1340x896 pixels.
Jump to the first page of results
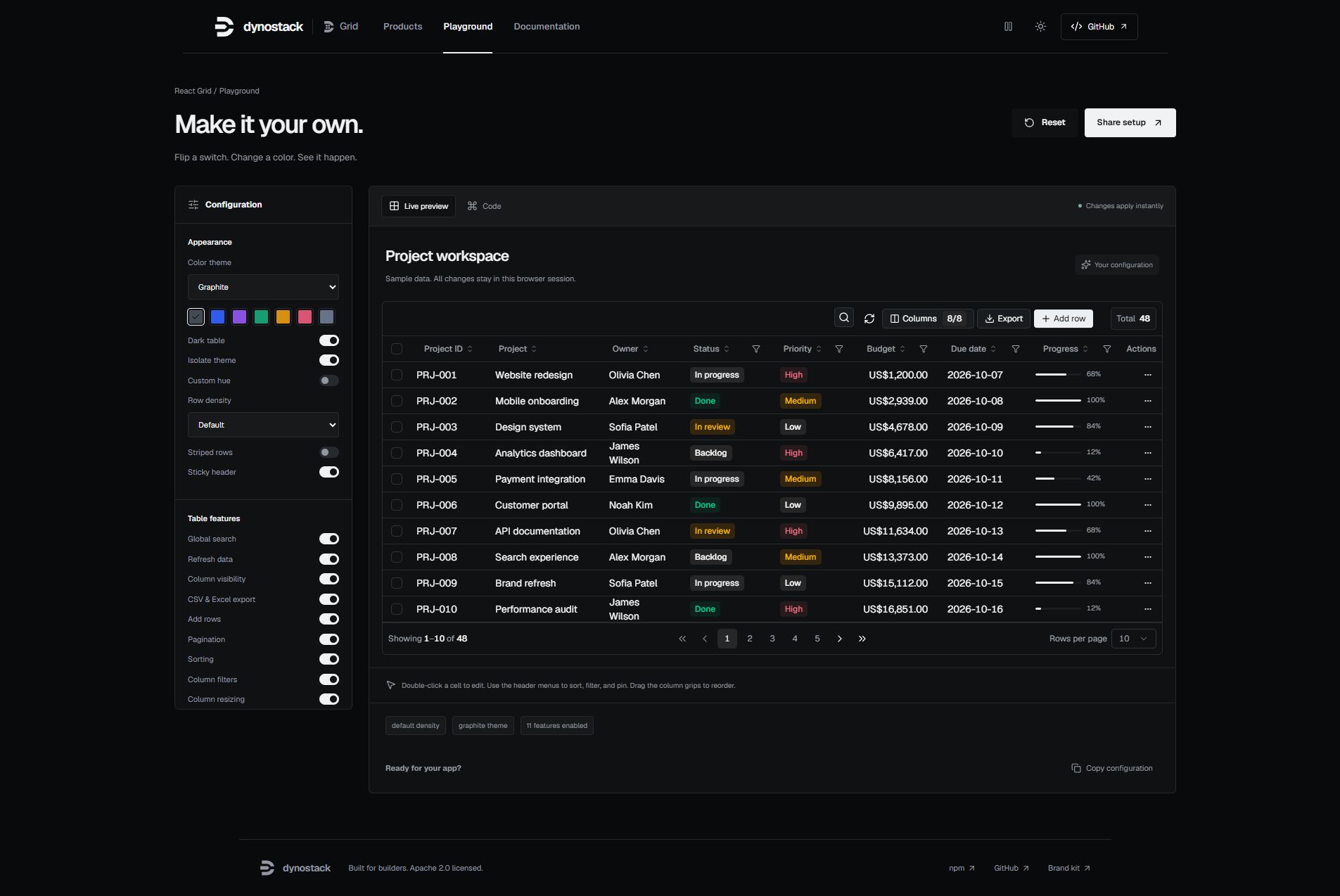[682, 639]
